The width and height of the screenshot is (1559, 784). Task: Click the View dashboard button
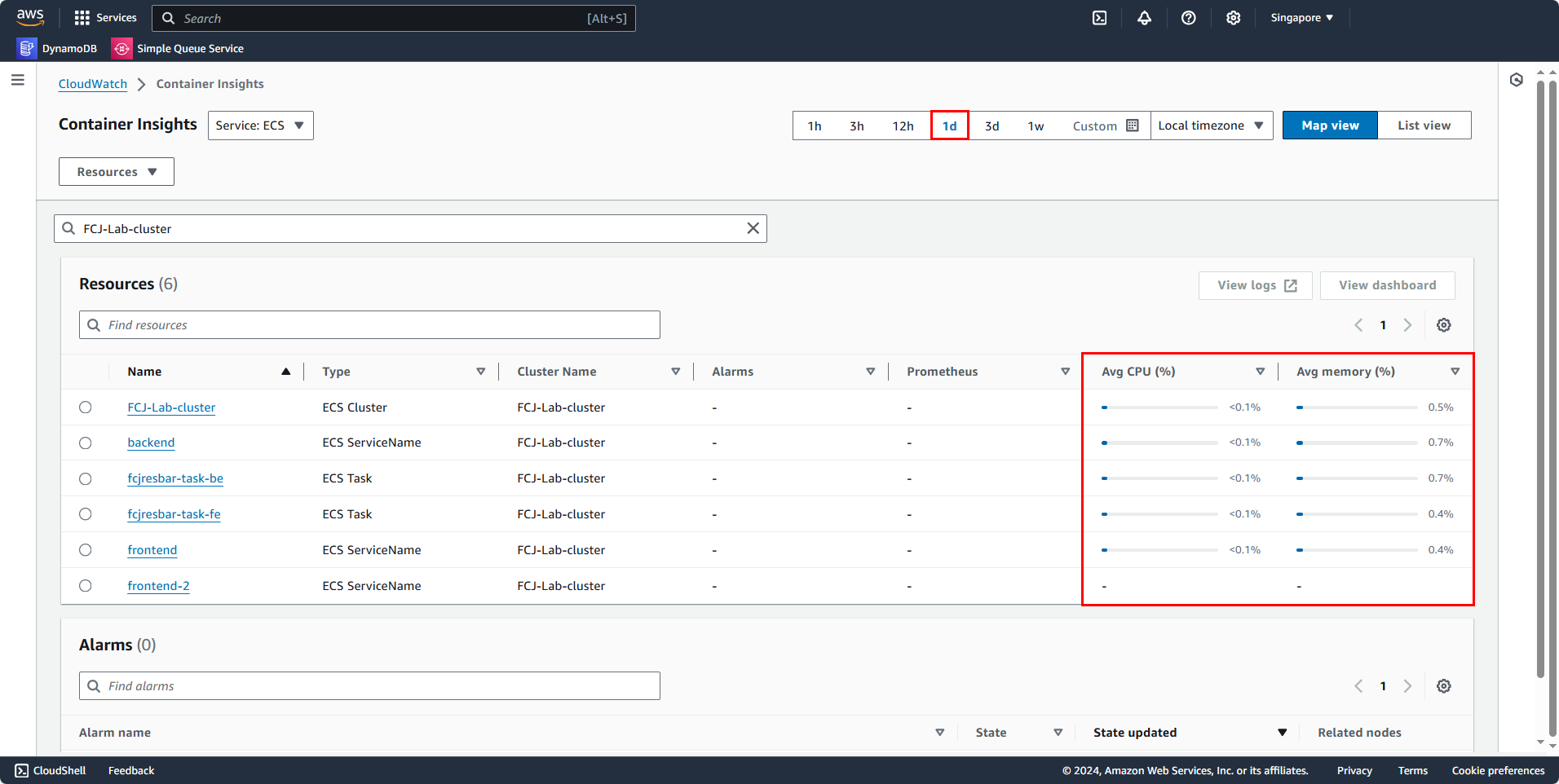1388,285
